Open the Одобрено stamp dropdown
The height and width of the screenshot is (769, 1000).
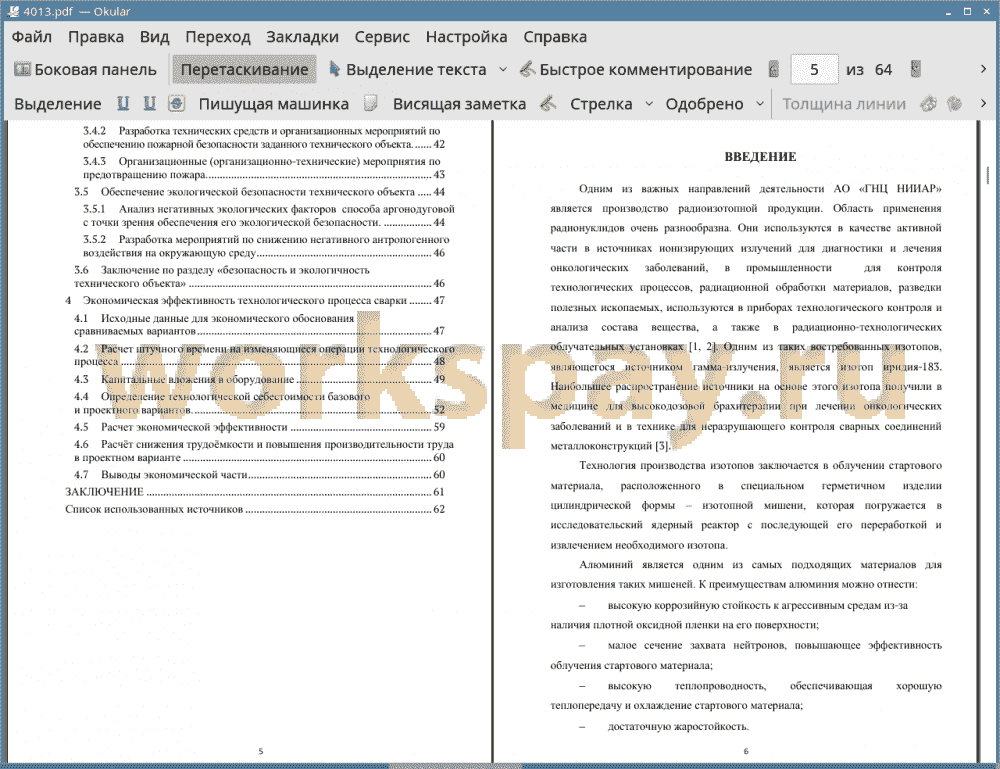(760, 104)
